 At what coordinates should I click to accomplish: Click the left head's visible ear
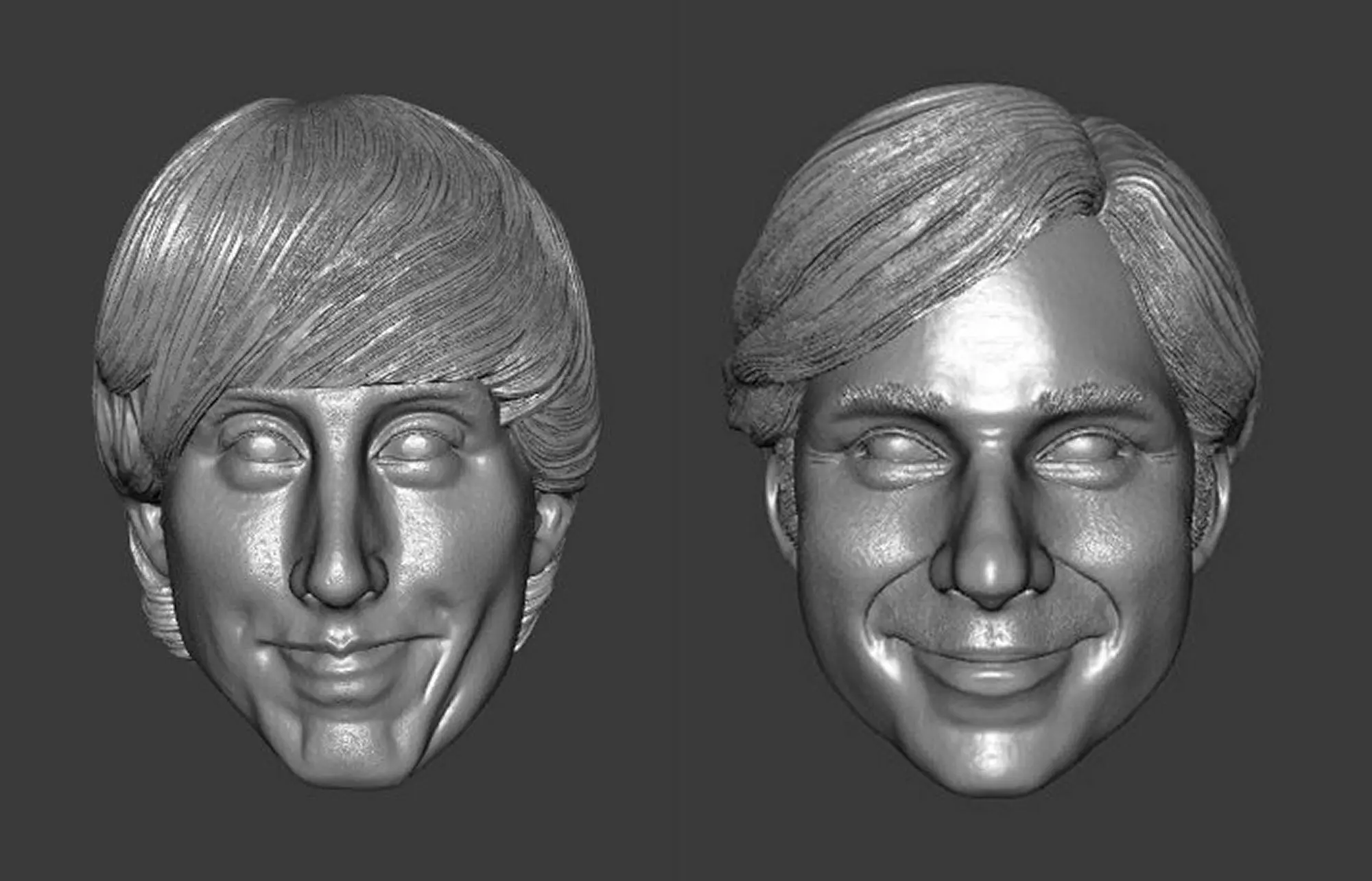pyautogui.click(x=552, y=525)
